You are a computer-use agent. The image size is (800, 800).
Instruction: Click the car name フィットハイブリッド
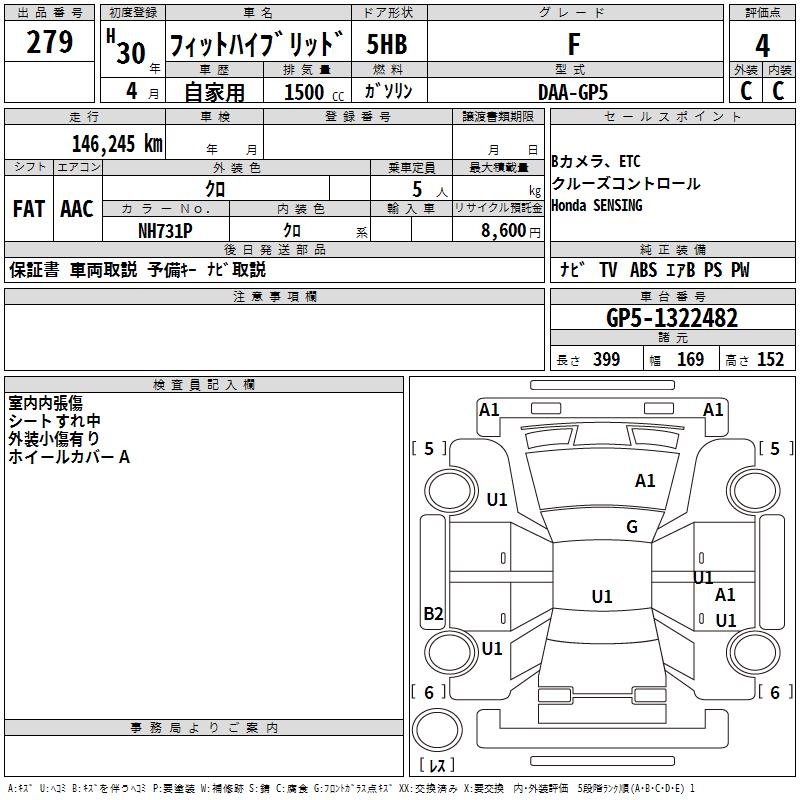[256, 46]
